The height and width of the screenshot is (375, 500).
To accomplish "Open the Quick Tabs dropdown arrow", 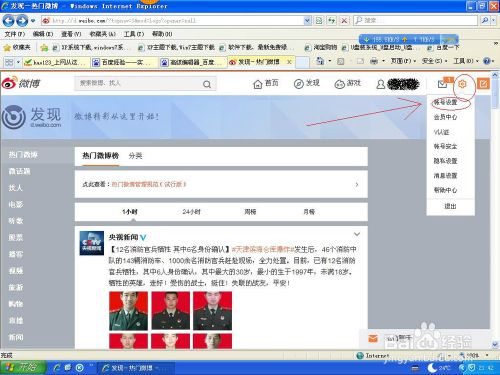I will point(18,62).
